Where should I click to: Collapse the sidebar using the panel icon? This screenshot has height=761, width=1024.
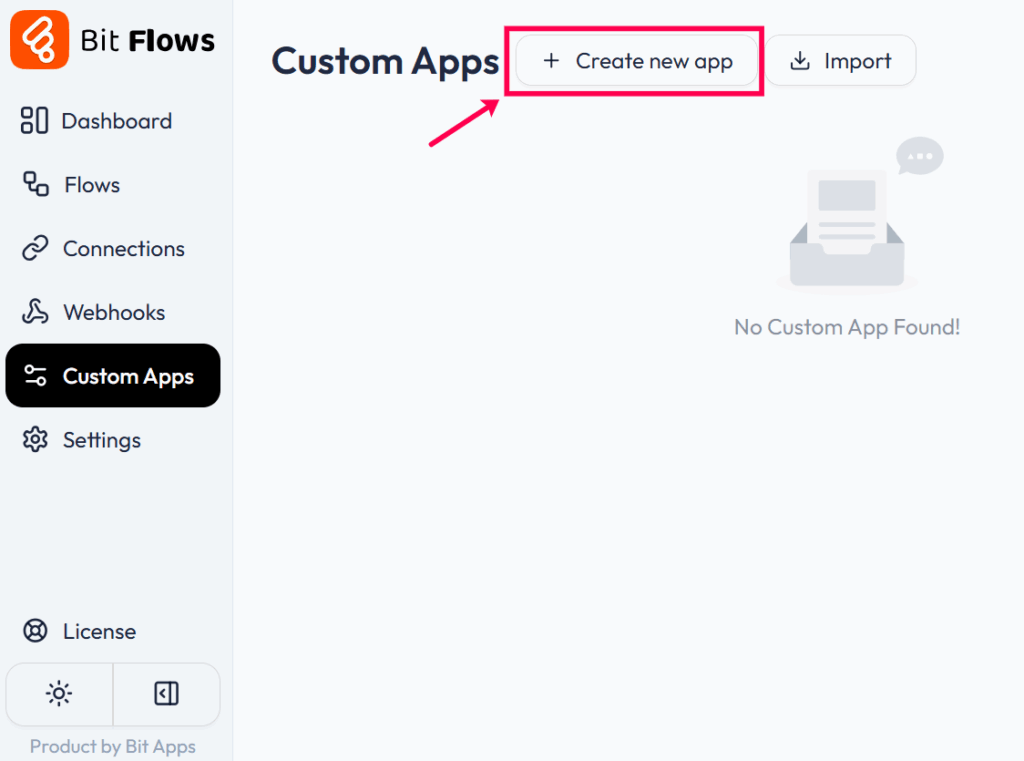167,694
